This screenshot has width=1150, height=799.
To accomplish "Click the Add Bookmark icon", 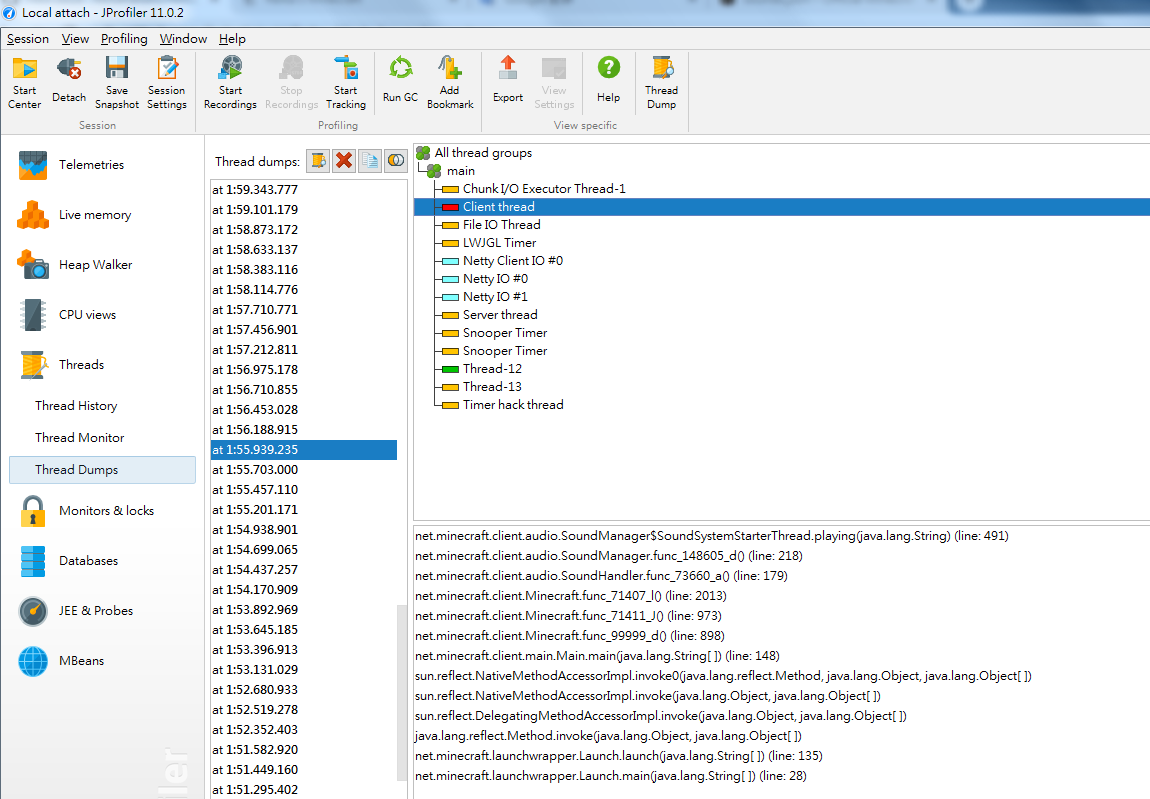I will point(450,82).
